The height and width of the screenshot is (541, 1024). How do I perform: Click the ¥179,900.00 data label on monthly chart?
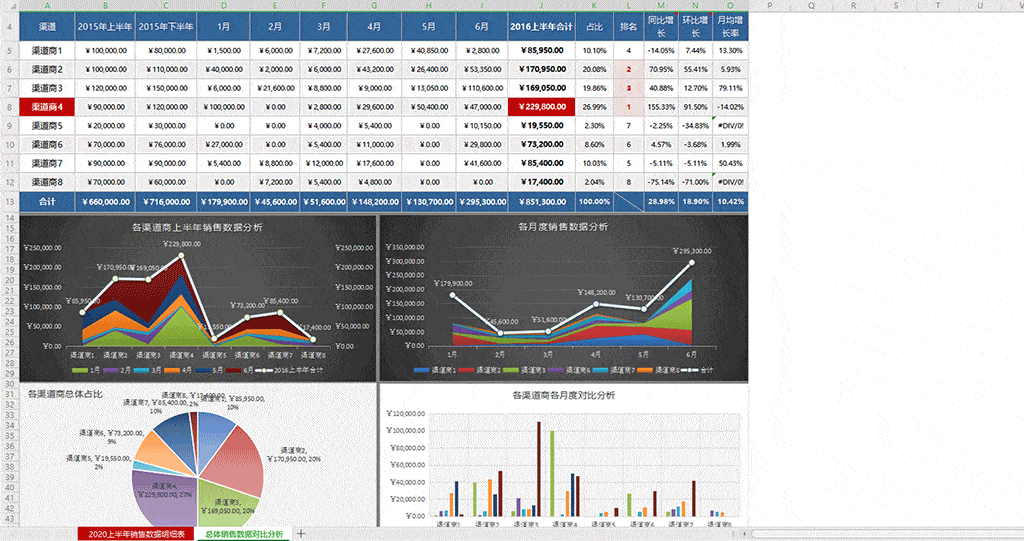(453, 284)
